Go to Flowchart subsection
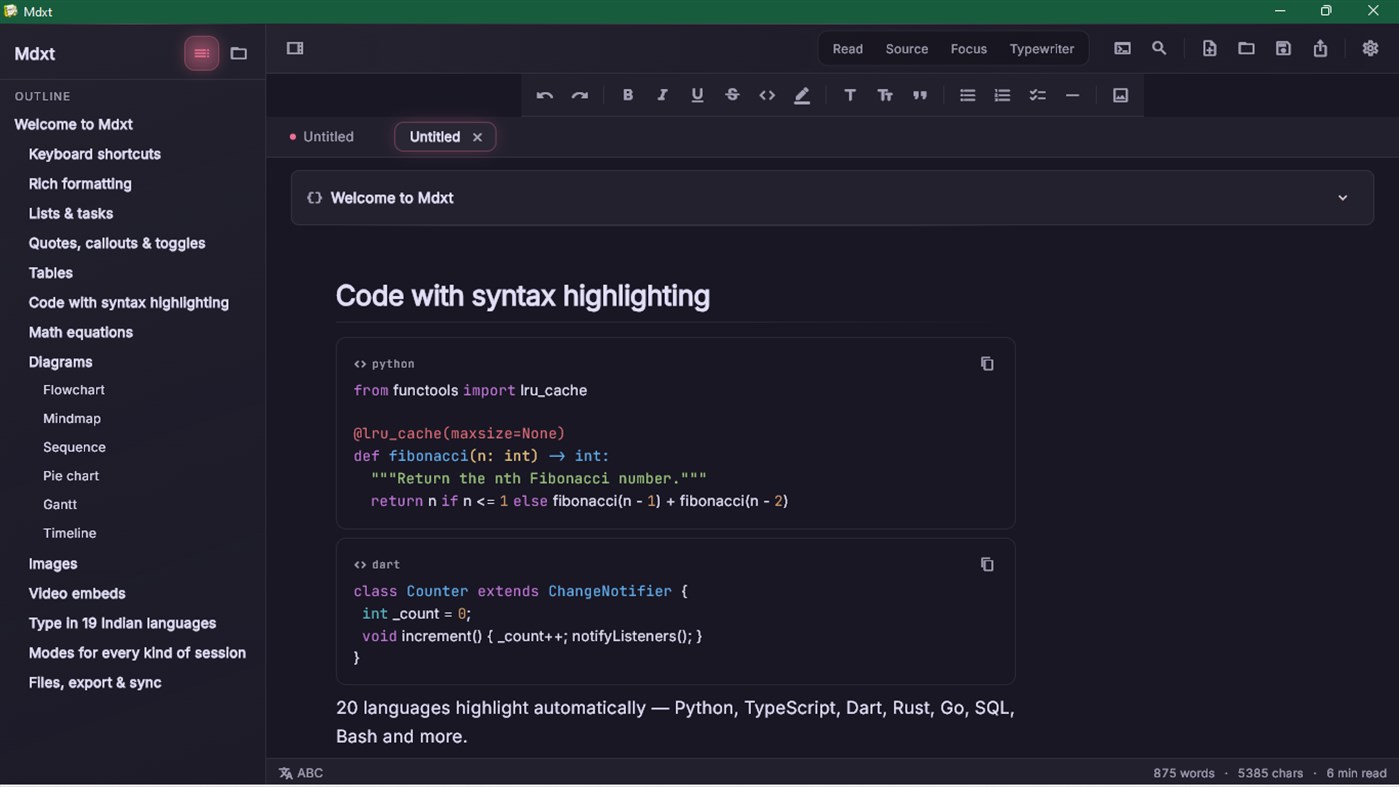The image size is (1399, 787). [x=74, y=390]
